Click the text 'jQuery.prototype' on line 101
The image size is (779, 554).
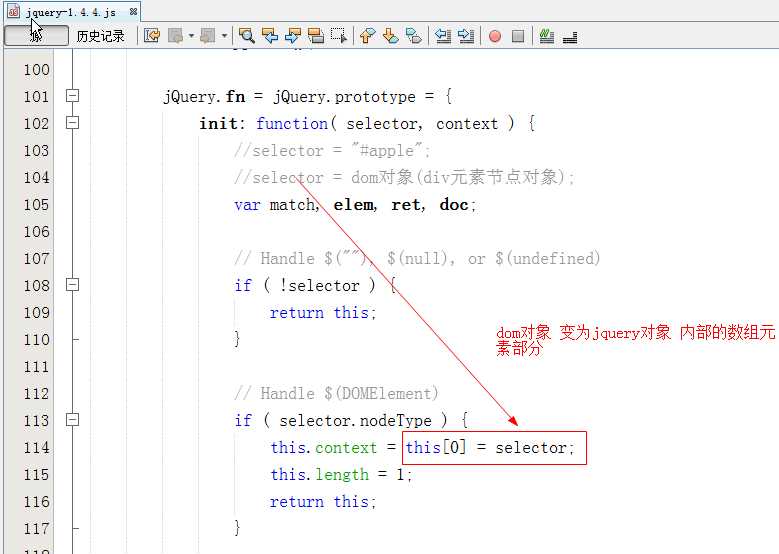point(344,96)
